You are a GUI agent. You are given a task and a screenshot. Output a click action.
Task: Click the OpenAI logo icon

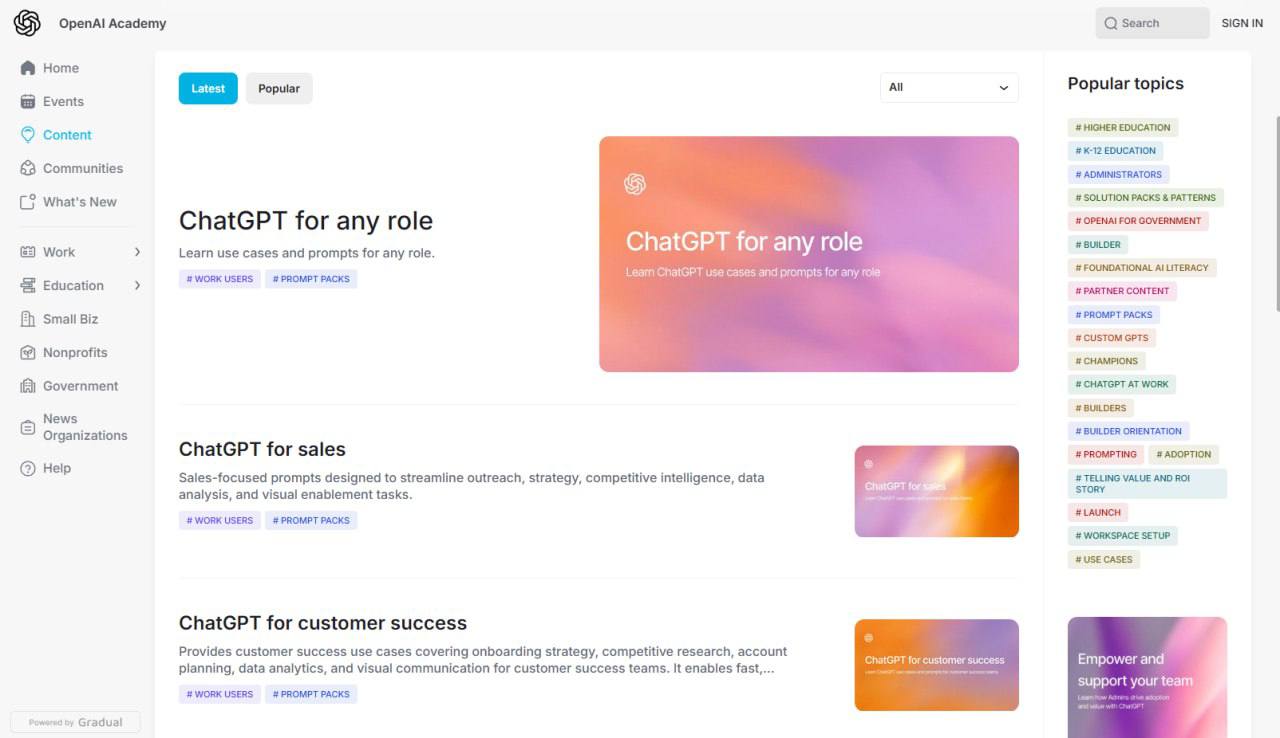click(27, 23)
